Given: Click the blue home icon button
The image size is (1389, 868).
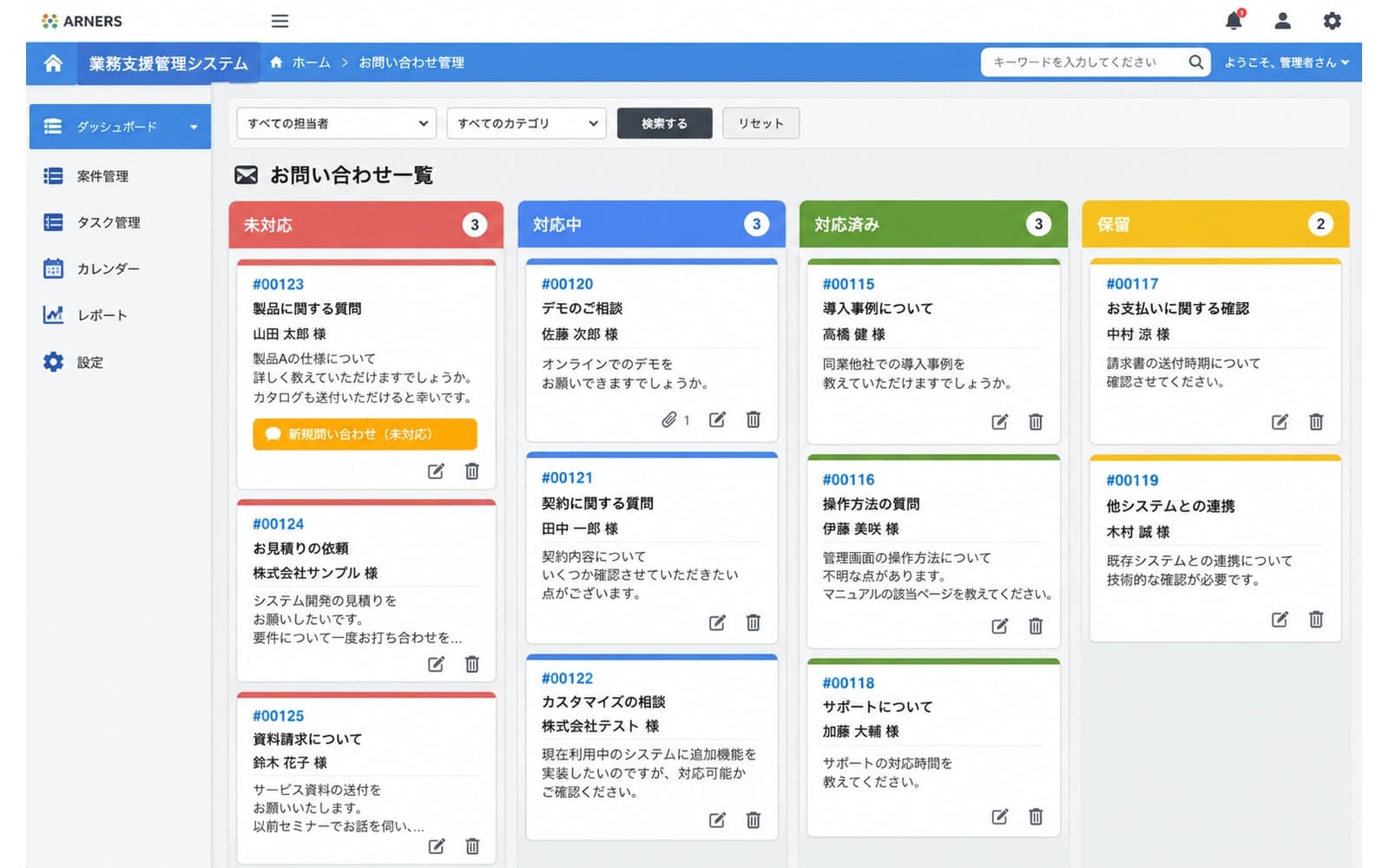Looking at the screenshot, I should pyautogui.click(x=53, y=62).
